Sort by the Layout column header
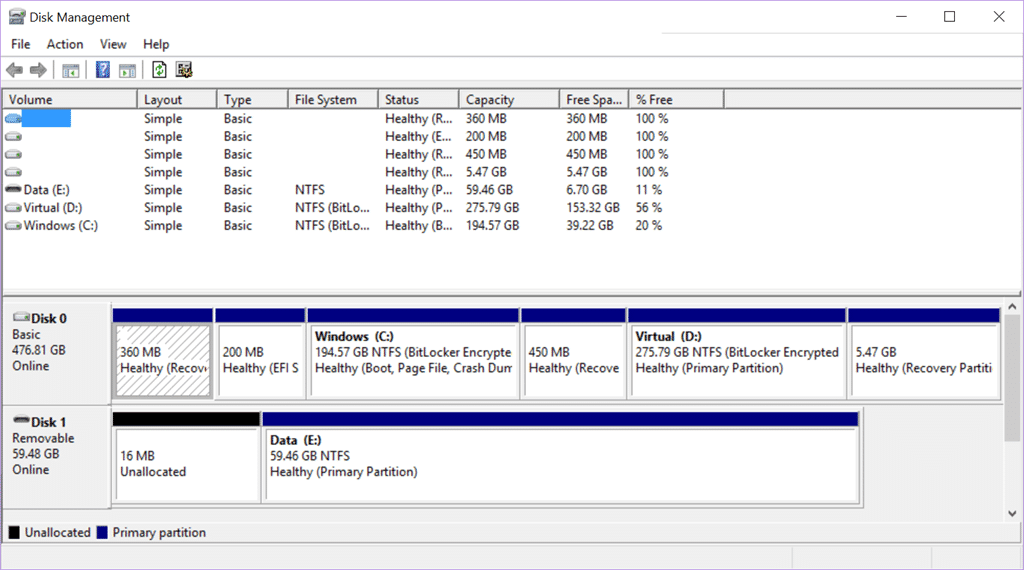This screenshot has height=570, width=1024. [x=176, y=99]
